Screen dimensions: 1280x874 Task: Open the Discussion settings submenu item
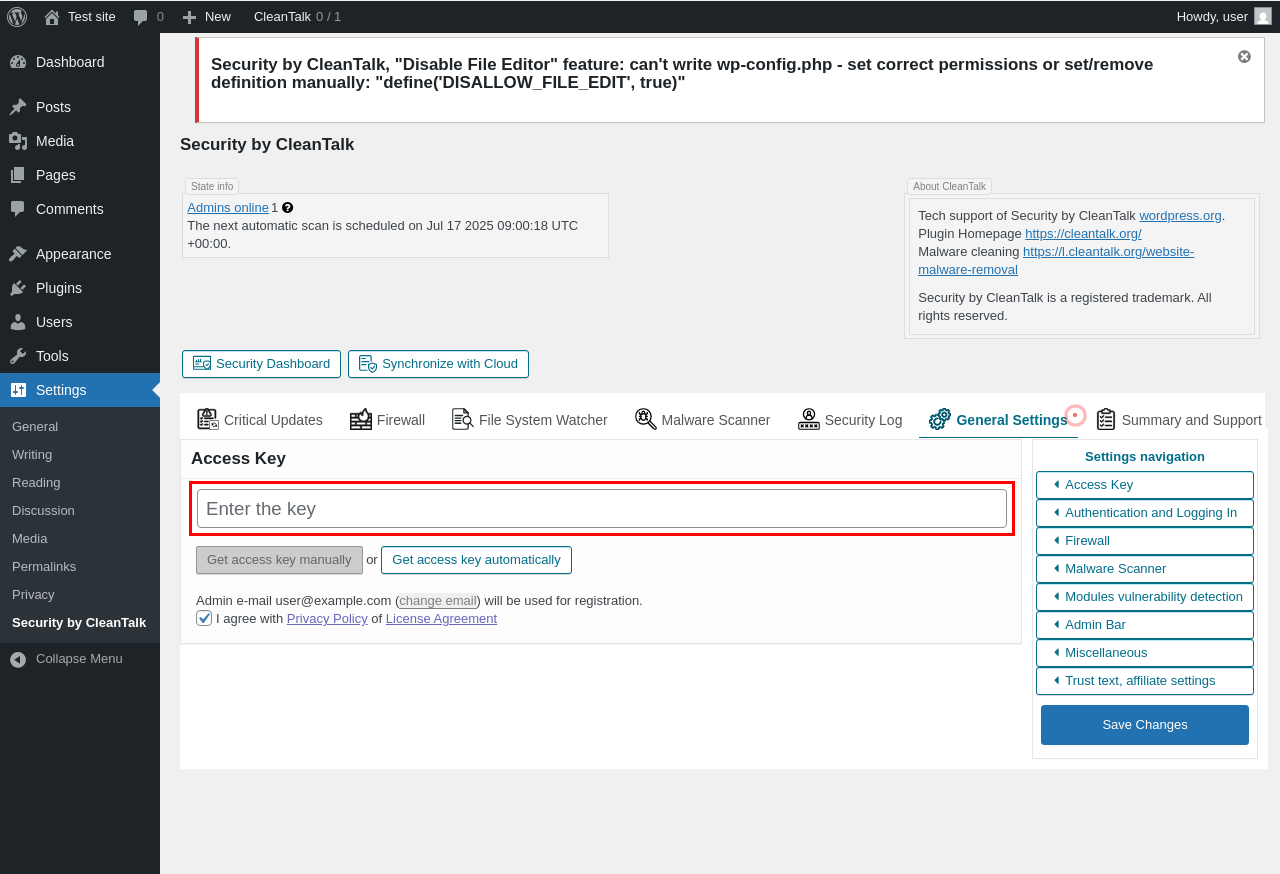click(80, 510)
